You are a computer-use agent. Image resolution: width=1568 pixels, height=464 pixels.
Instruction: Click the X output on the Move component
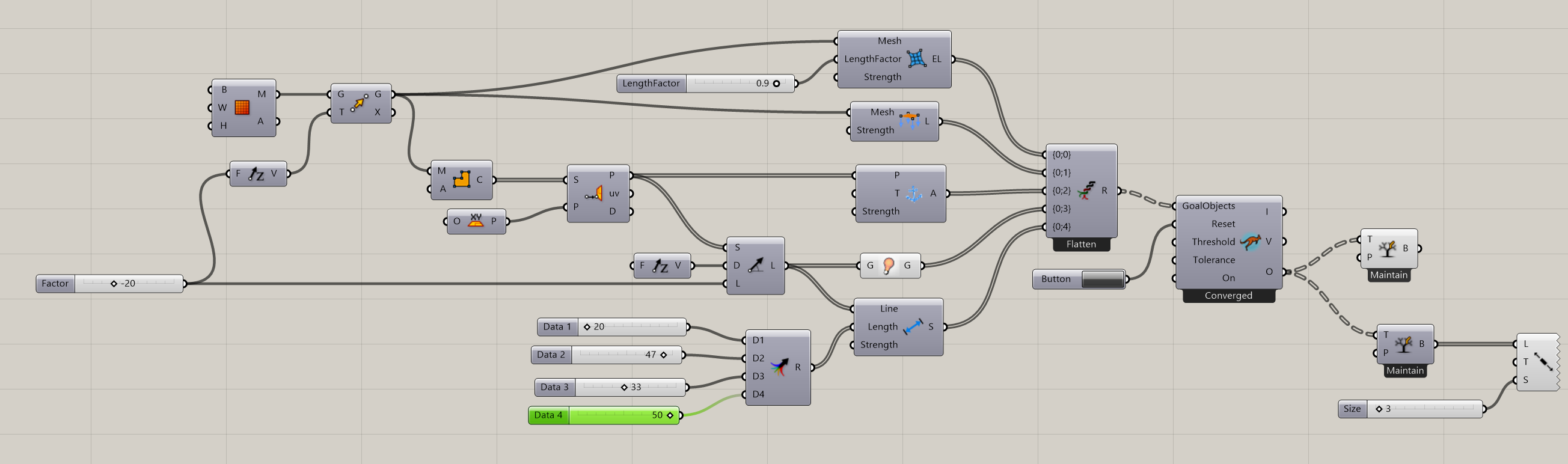pyautogui.click(x=378, y=112)
